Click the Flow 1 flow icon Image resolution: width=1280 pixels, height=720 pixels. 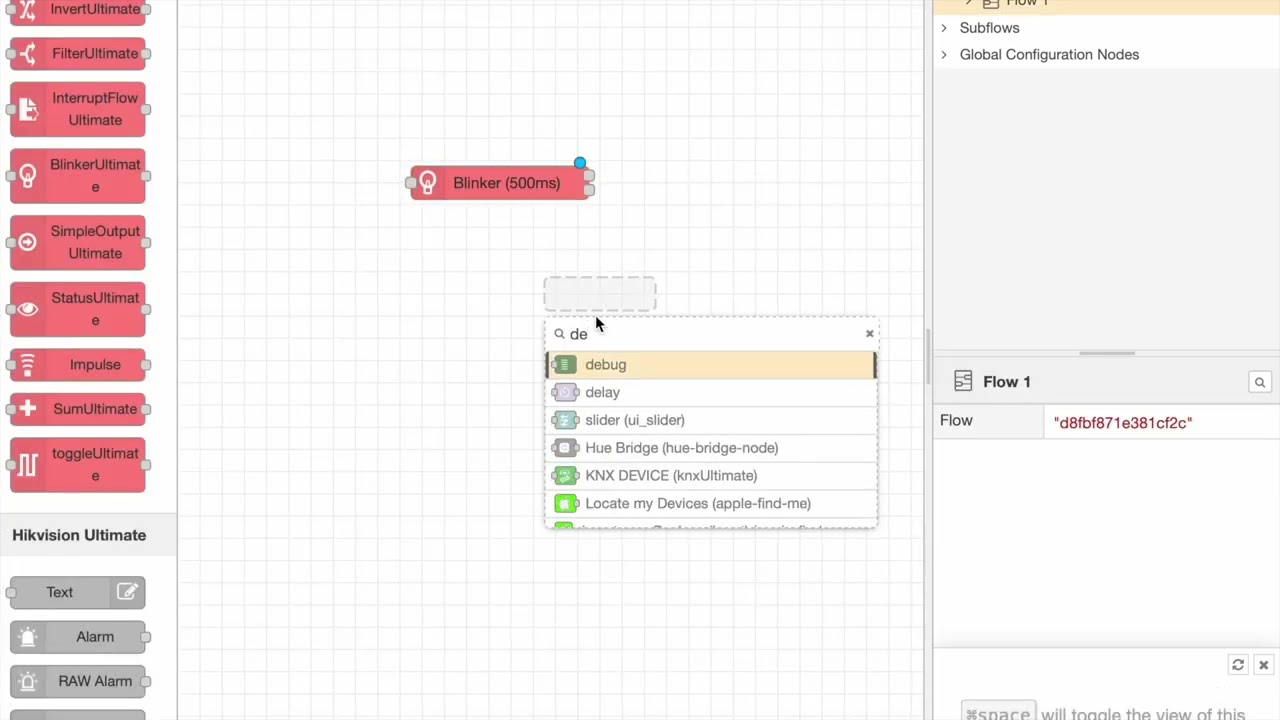tap(963, 381)
